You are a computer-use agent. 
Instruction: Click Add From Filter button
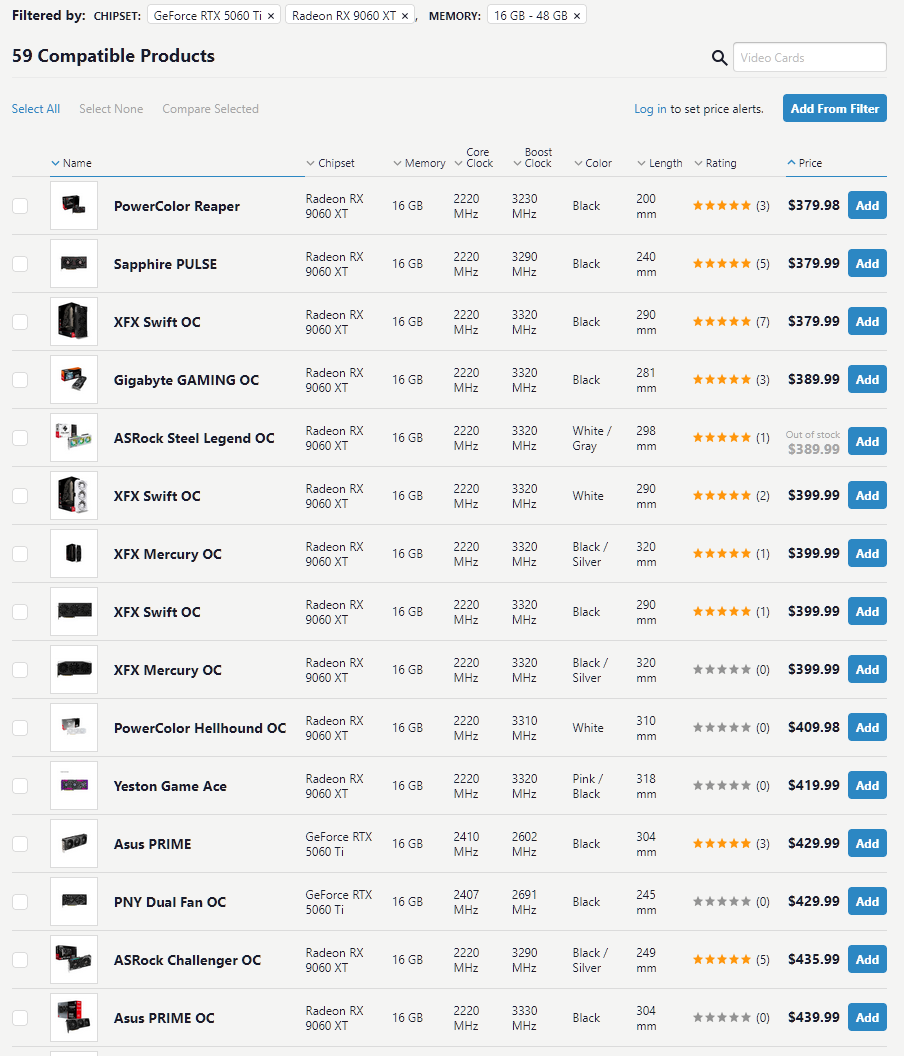point(835,108)
